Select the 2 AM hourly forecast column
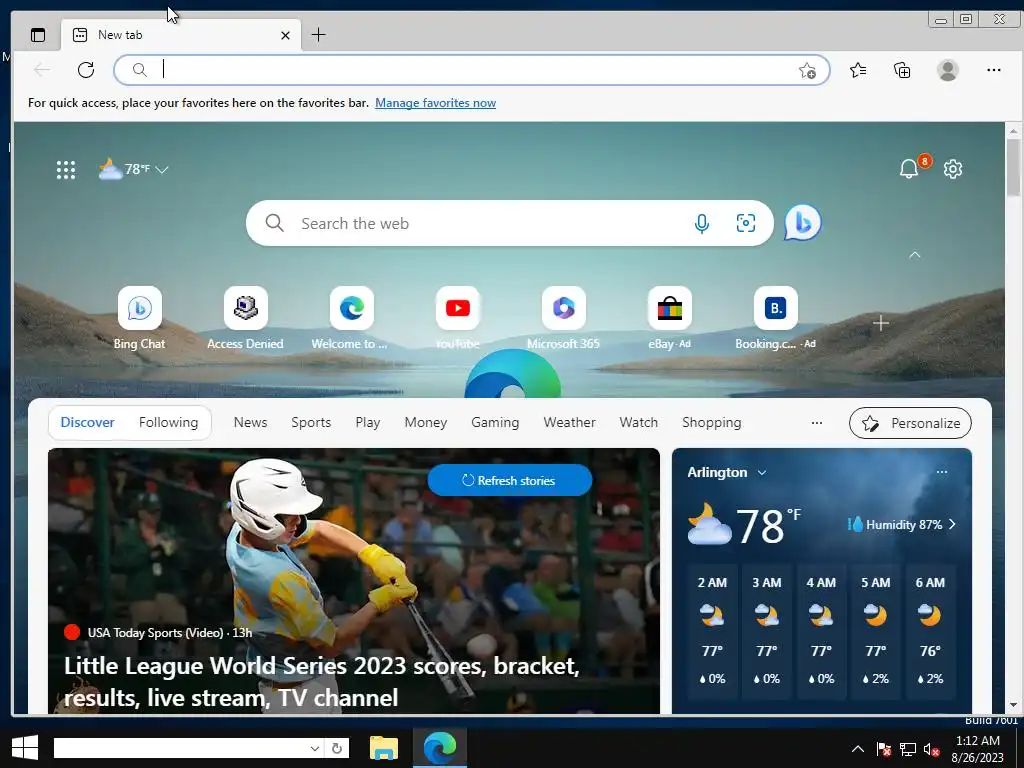The image size is (1024, 768). coord(712,630)
